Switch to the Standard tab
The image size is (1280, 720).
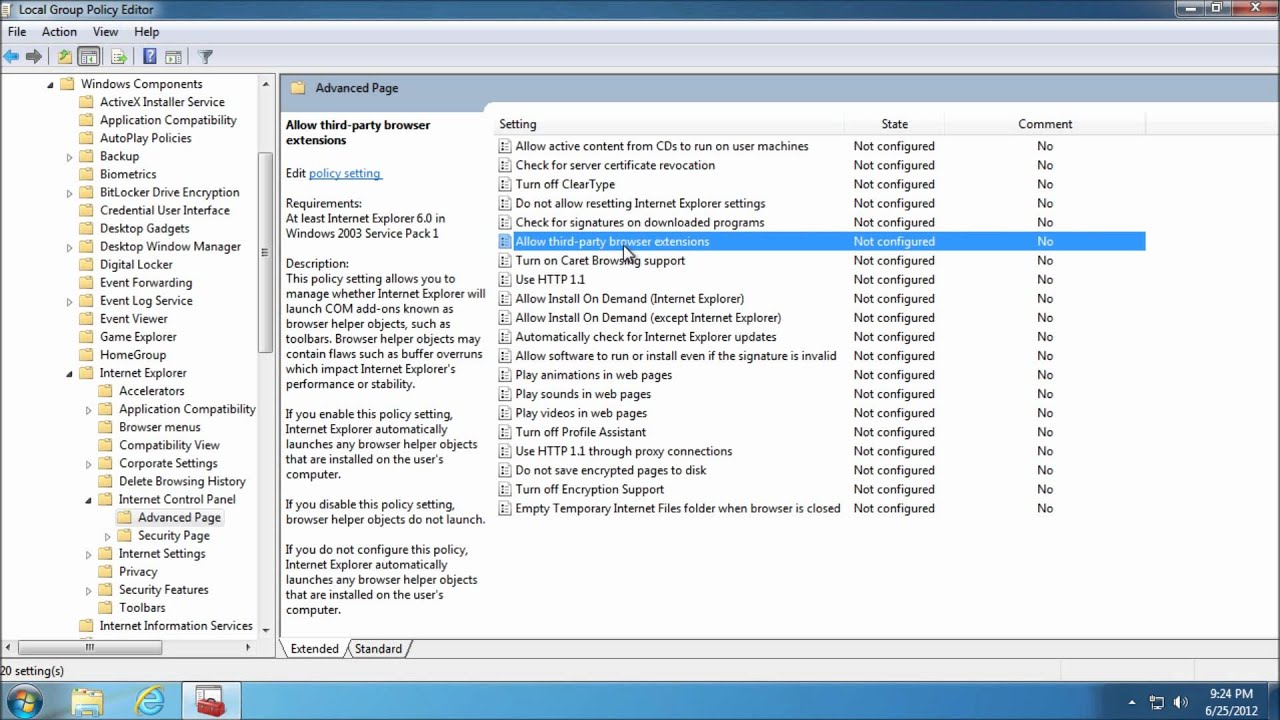(x=378, y=649)
